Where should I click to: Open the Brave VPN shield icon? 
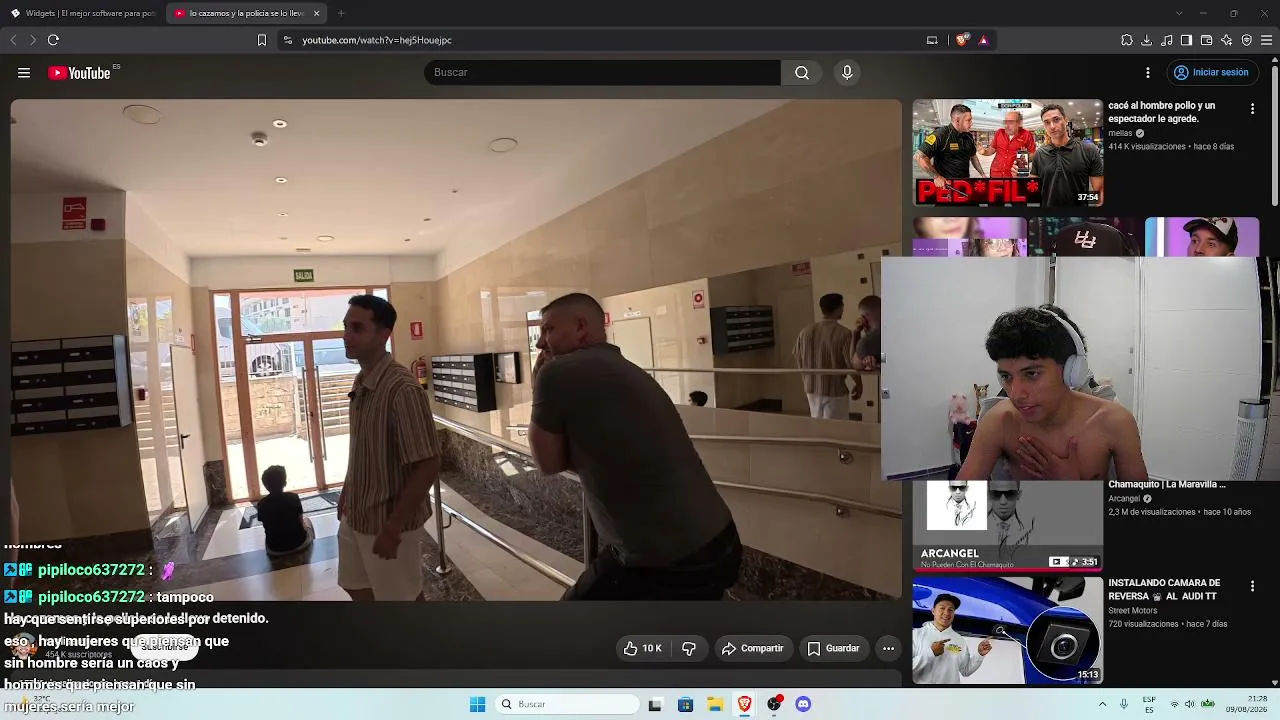[x=1247, y=40]
